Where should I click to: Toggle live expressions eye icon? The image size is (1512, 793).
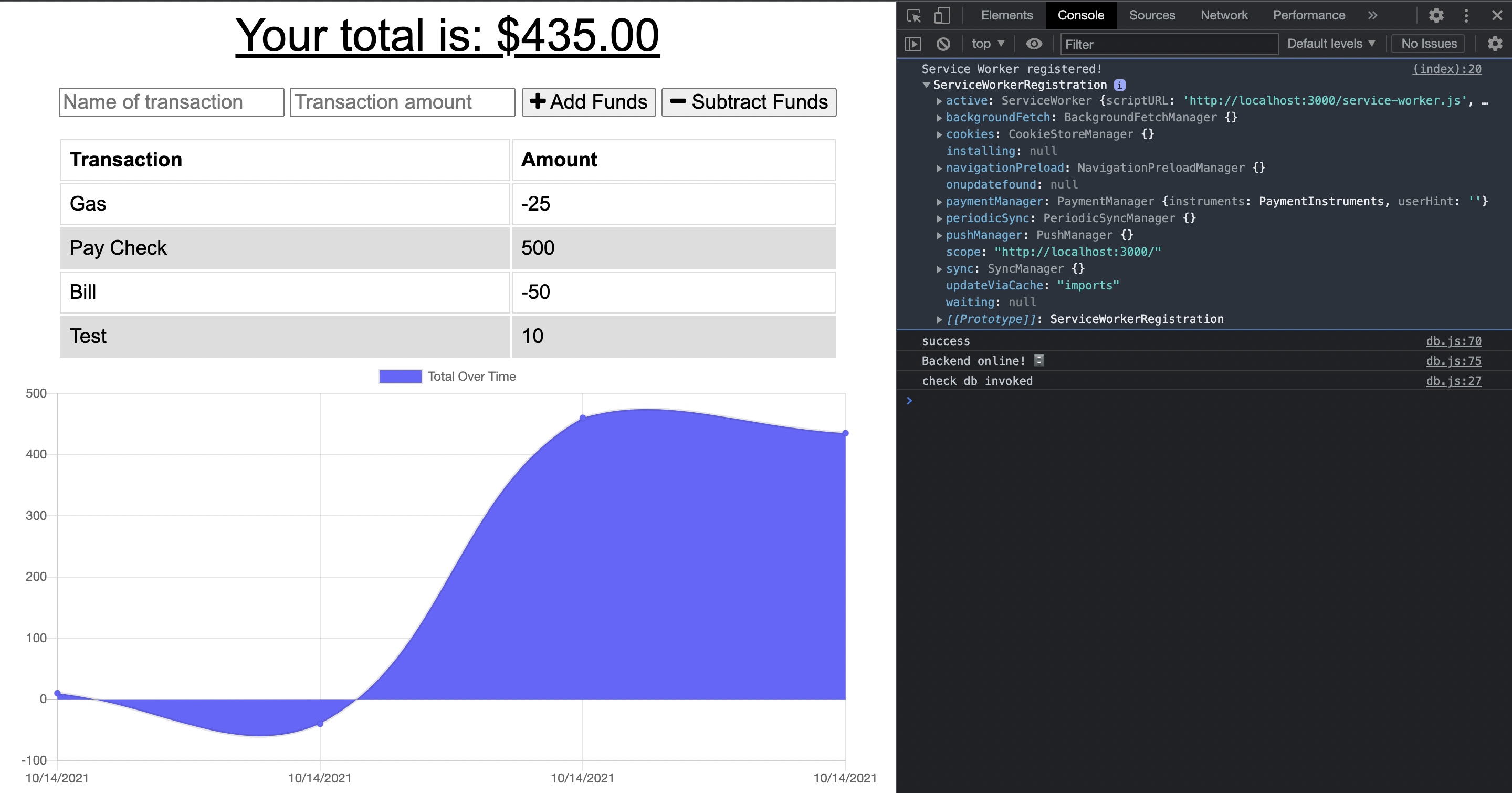pyautogui.click(x=1034, y=44)
